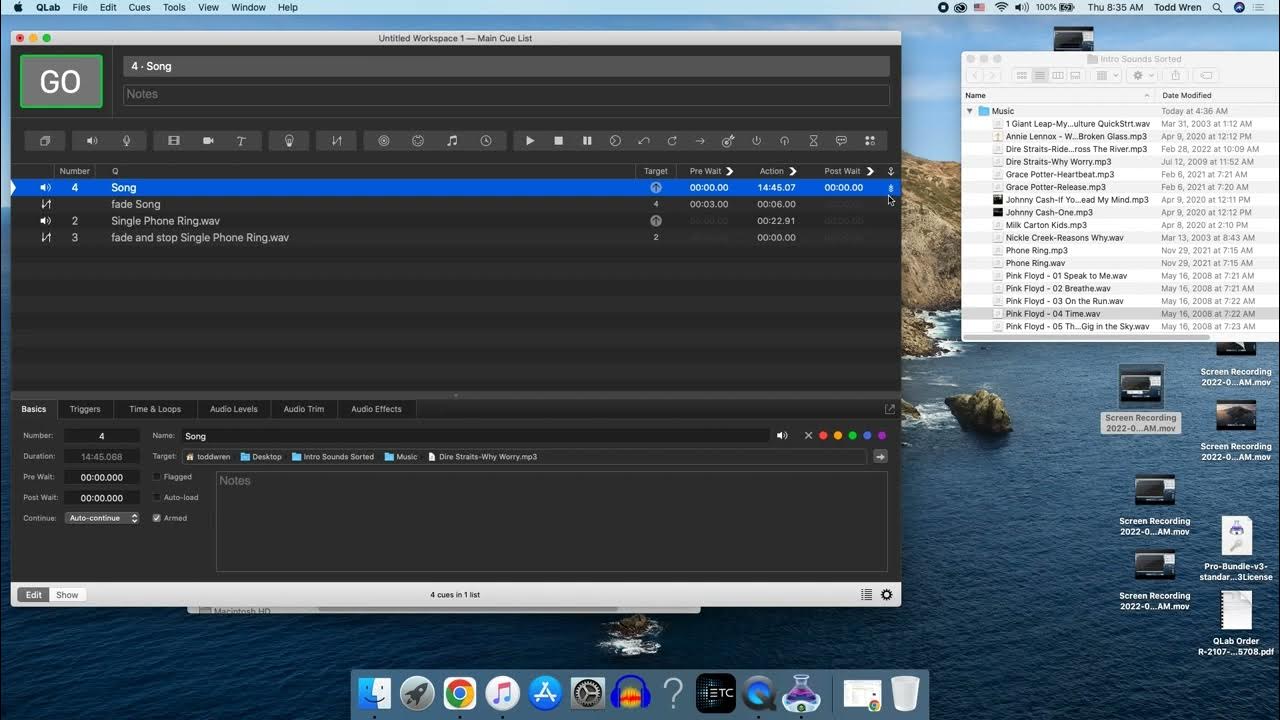Add a Wait cue (hourglass icon)

tap(813, 141)
